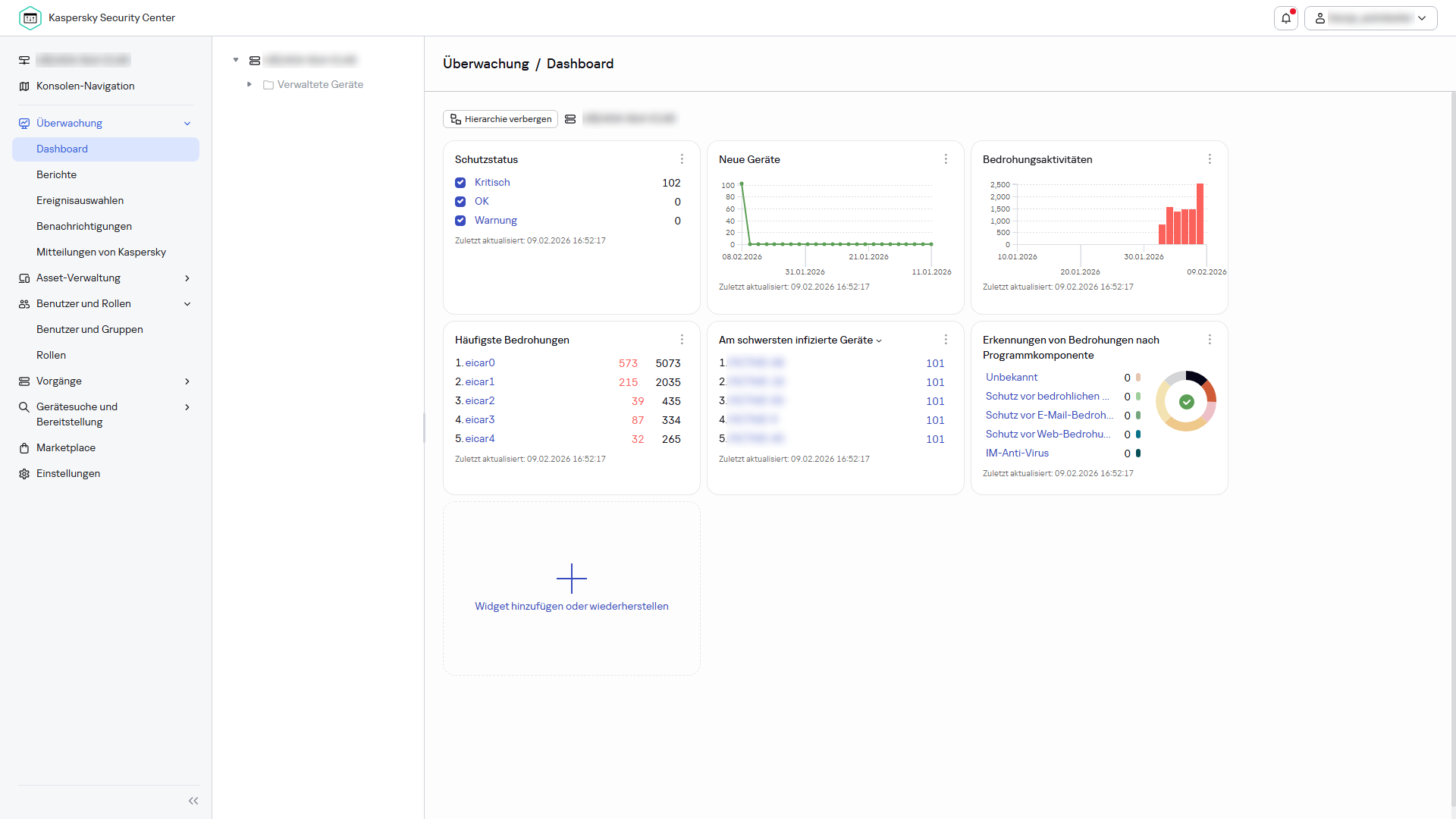Click the Hierarchie verbergen button
1456x819 pixels.
500,119
